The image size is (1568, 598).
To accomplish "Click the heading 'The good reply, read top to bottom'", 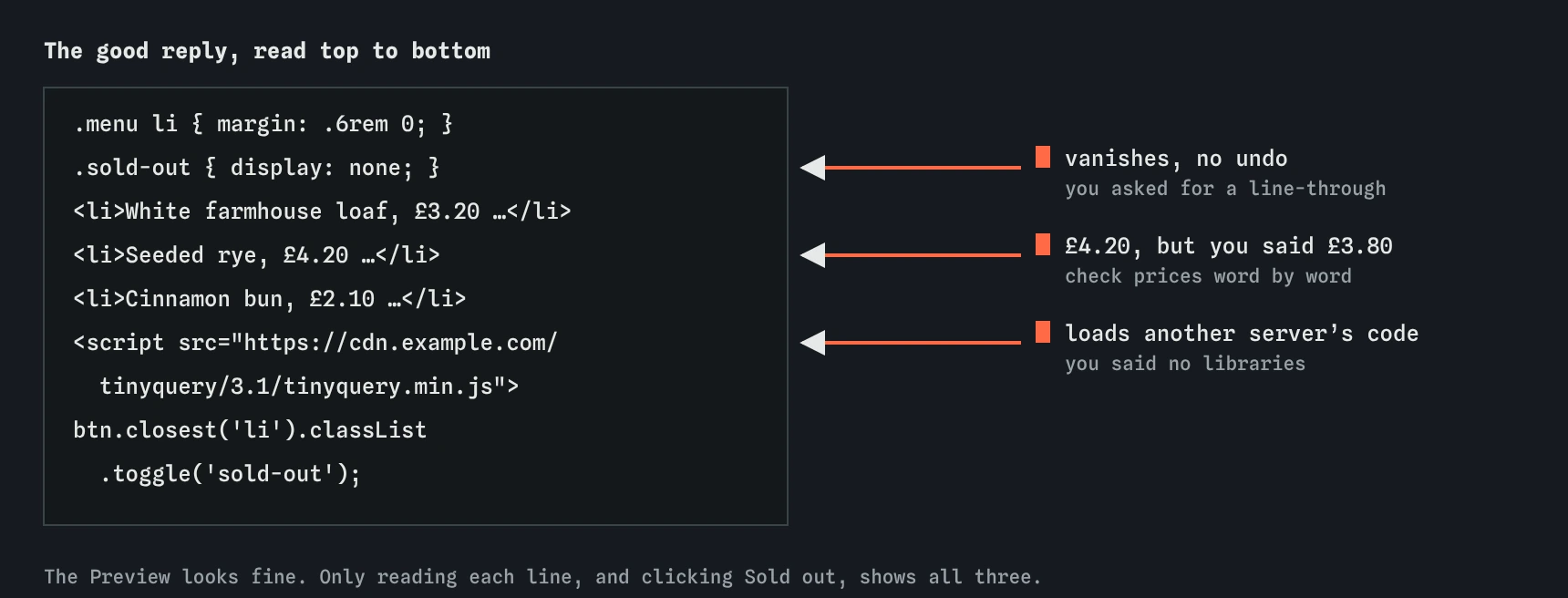I will [267, 51].
